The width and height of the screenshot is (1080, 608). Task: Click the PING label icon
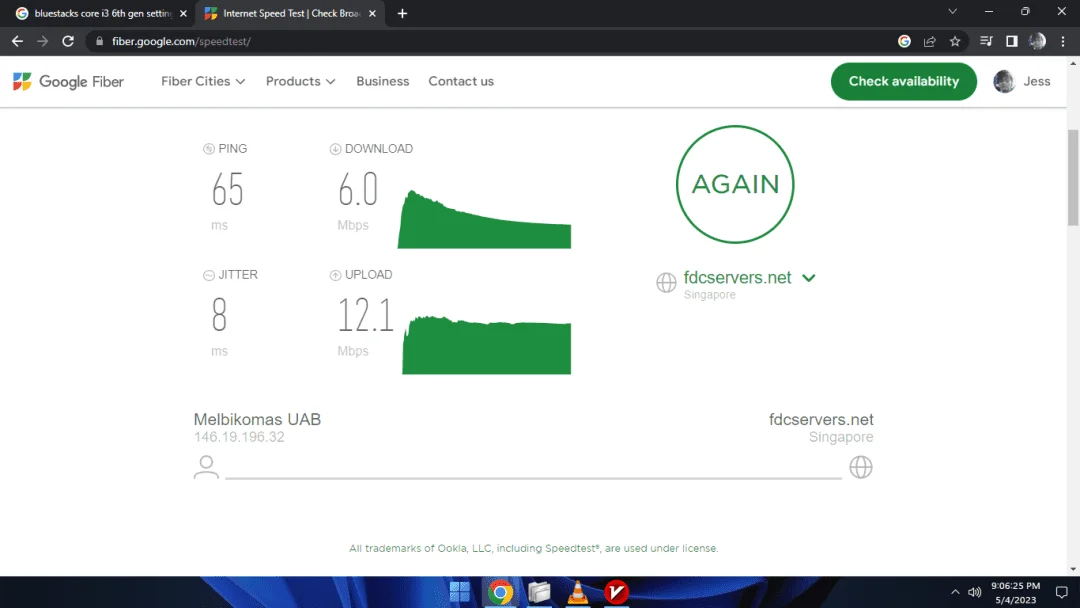tap(209, 149)
